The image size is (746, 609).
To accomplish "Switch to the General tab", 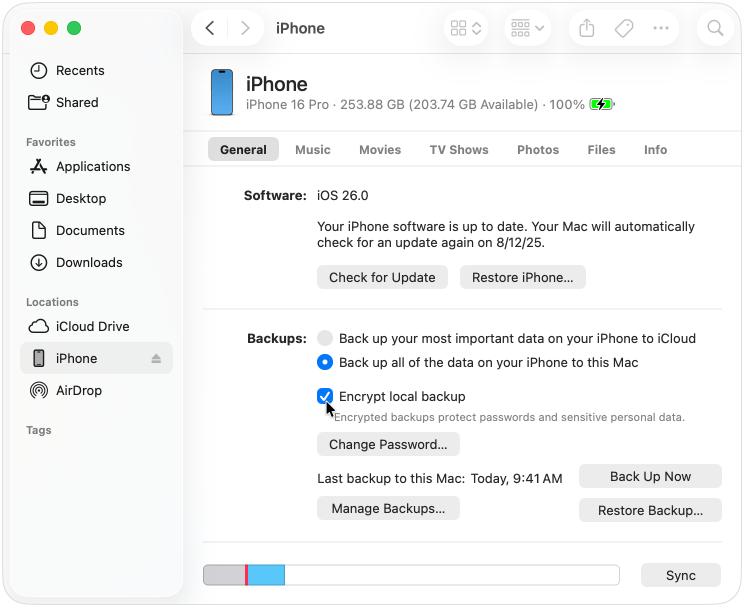I will (x=243, y=149).
